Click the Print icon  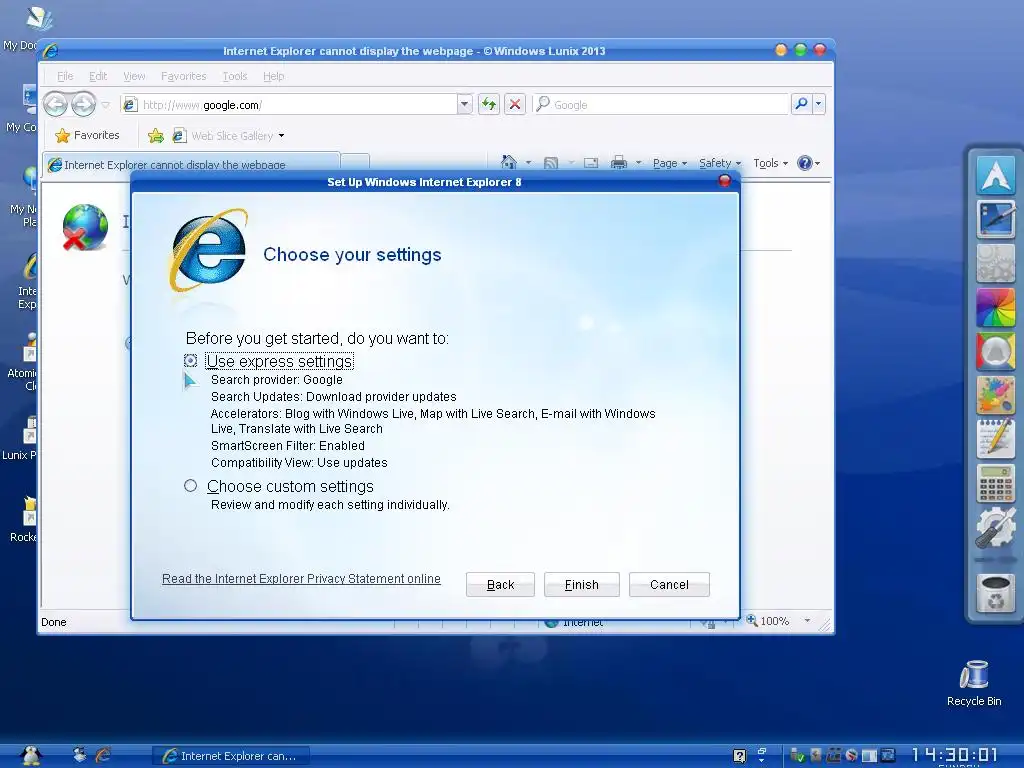tap(618, 163)
